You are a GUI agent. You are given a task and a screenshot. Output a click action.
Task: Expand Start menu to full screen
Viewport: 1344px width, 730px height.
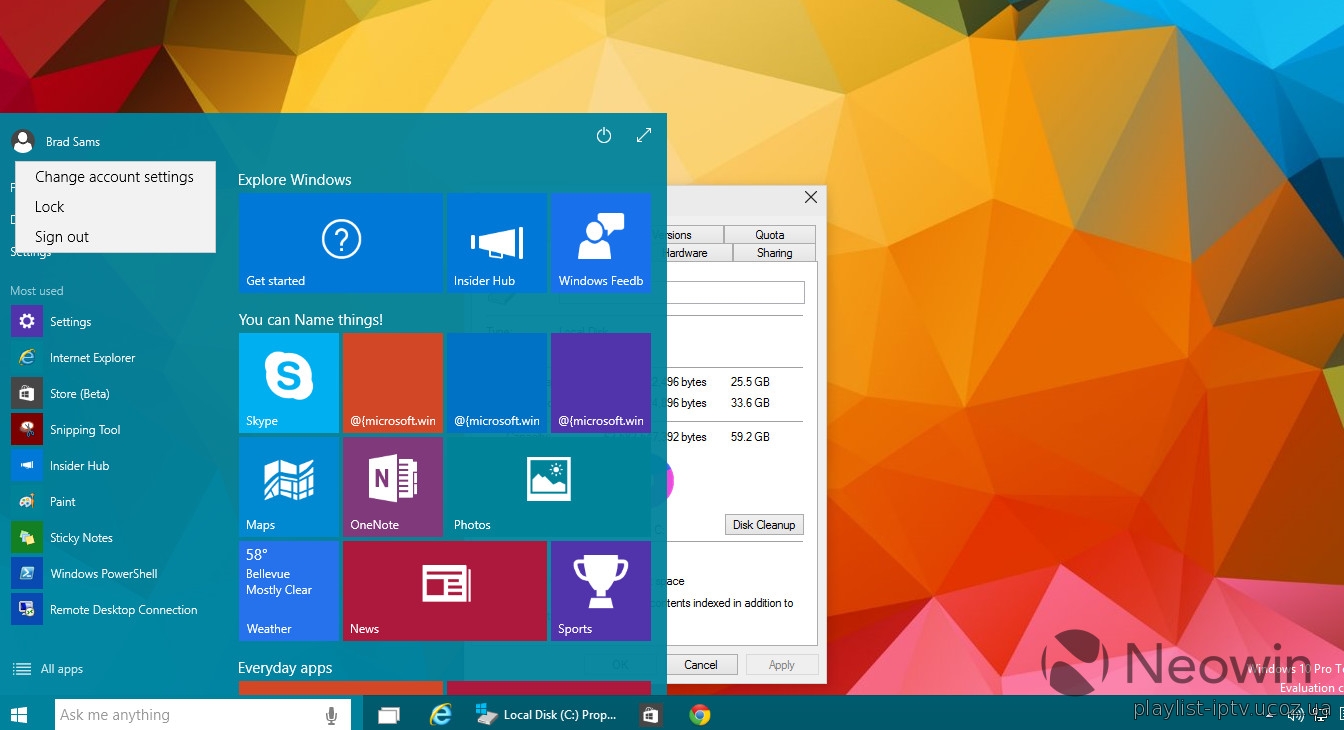tap(644, 135)
